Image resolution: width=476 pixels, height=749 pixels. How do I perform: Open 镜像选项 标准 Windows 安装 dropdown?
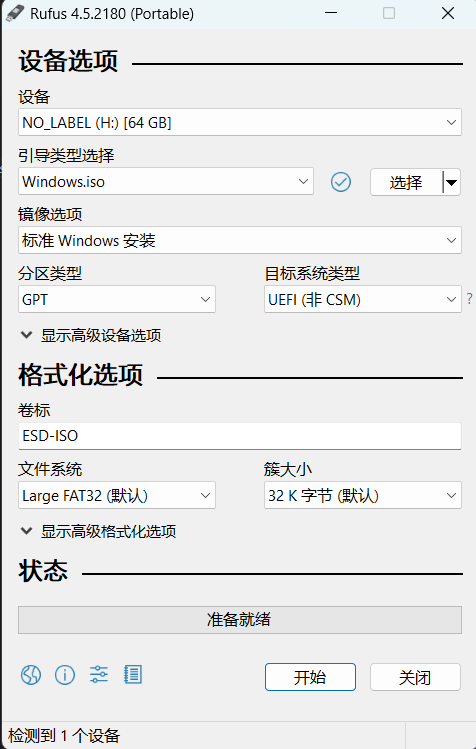[x=240, y=240]
